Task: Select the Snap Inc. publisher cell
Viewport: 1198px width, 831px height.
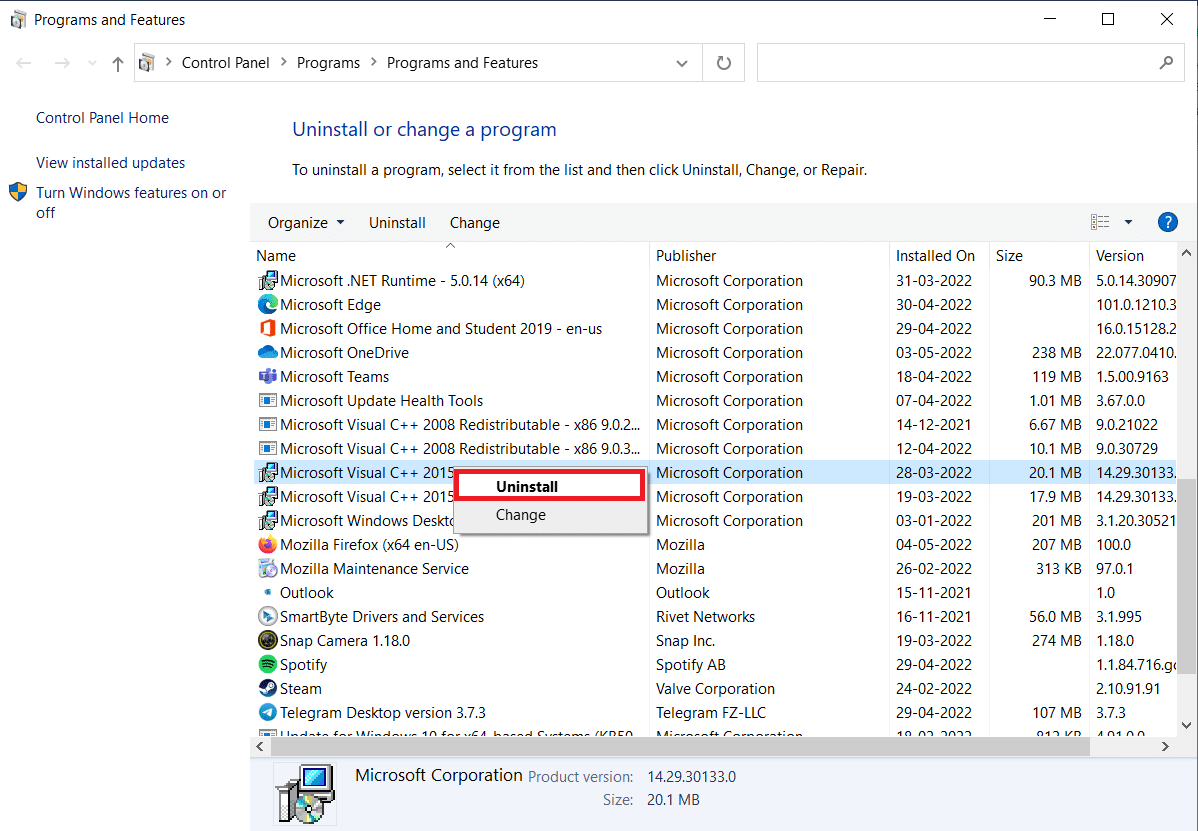Action: pyautogui.click(x=685, y=641)
